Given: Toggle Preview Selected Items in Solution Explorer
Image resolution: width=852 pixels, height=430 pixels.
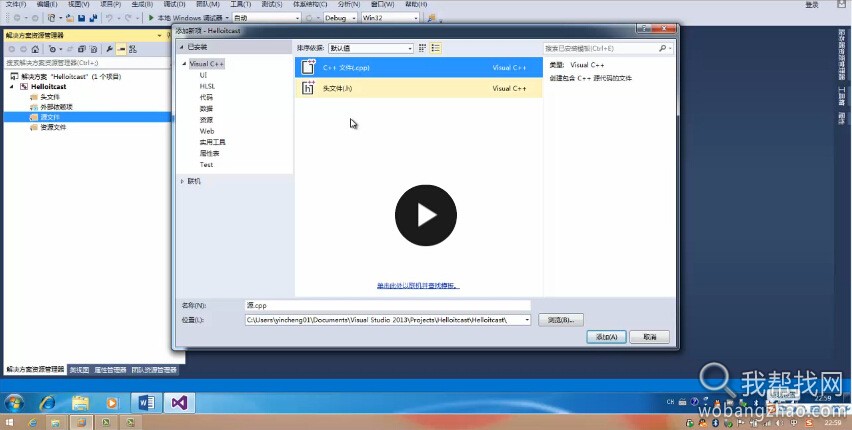Looking at the screenshot, I should (121, 49).
